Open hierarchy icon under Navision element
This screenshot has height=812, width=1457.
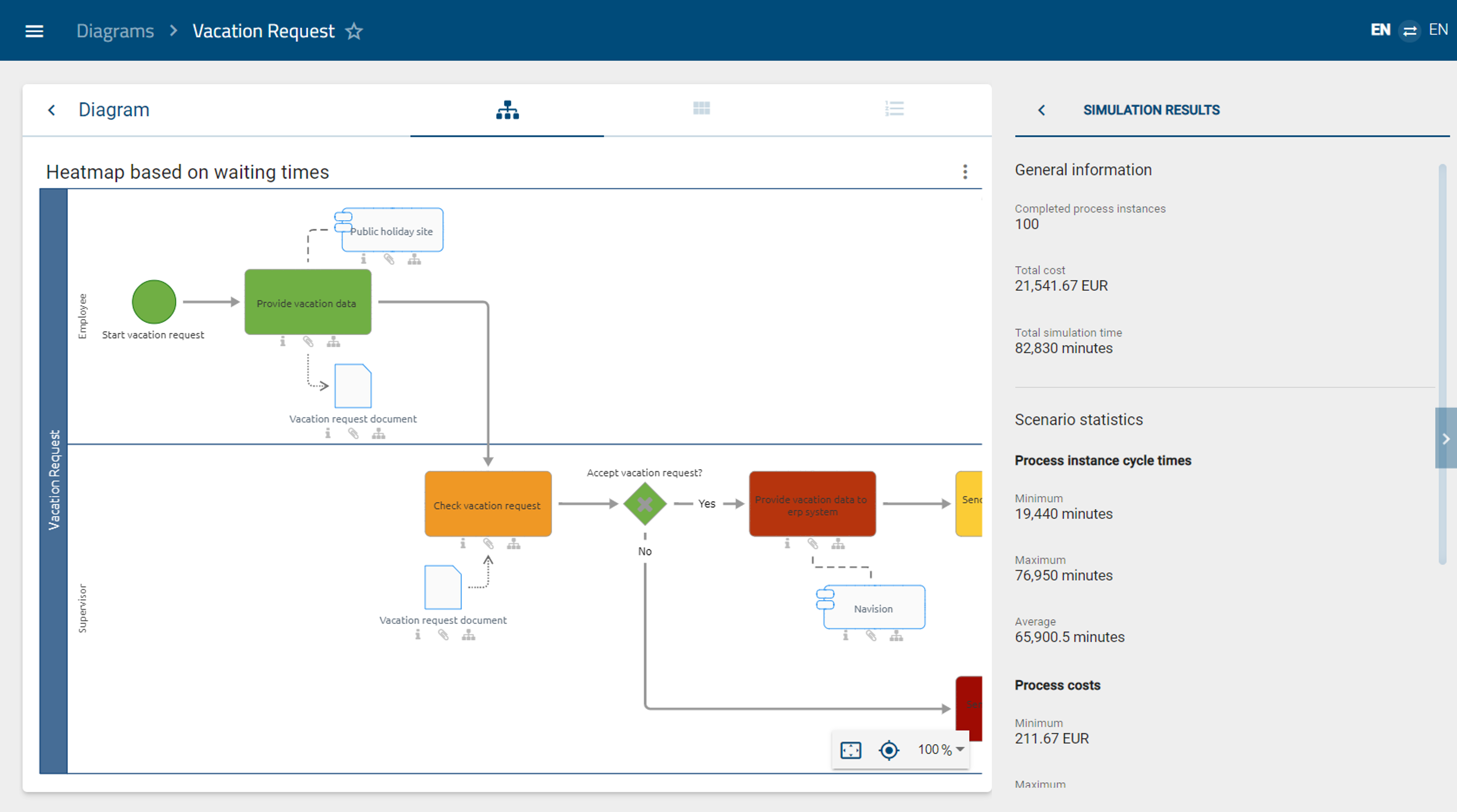(896, 636)
